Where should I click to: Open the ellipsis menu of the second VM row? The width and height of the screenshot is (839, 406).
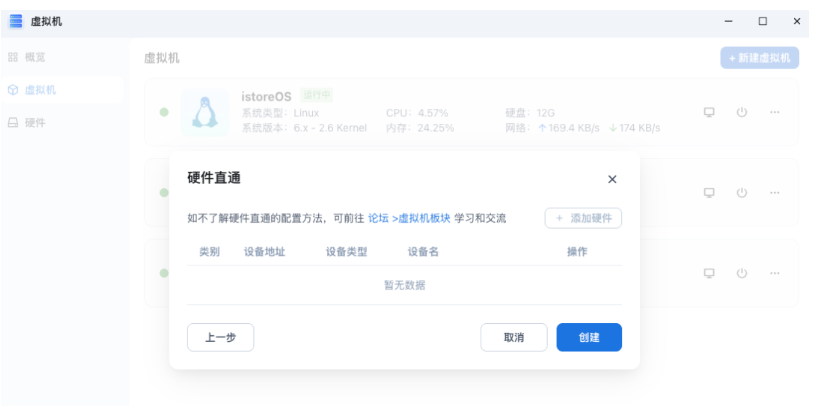774,192
